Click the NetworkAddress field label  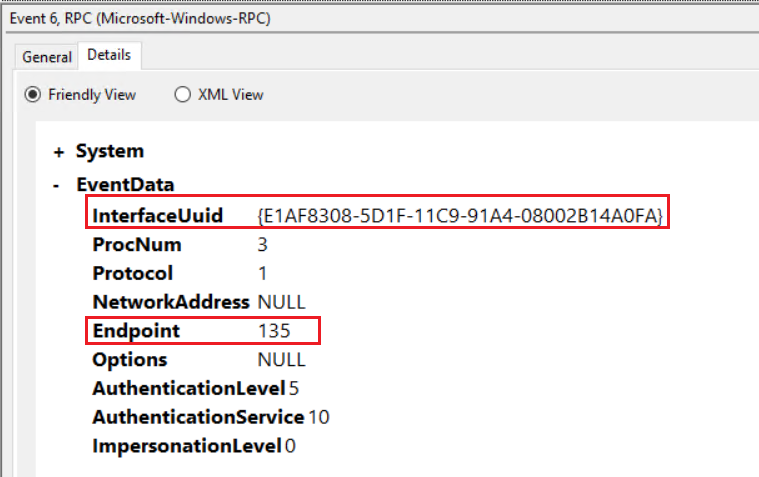[x=171, y=301]
